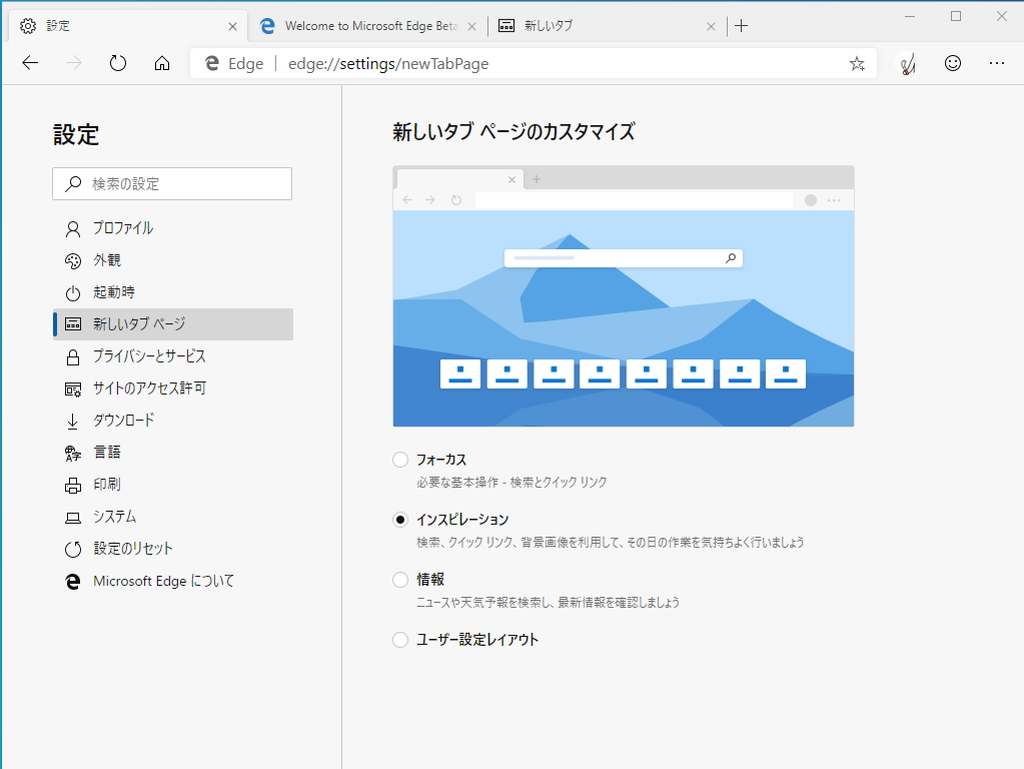
Task: Switch to Welcome to Microsoft Edge Beta tab
Action: click(368, 26)
